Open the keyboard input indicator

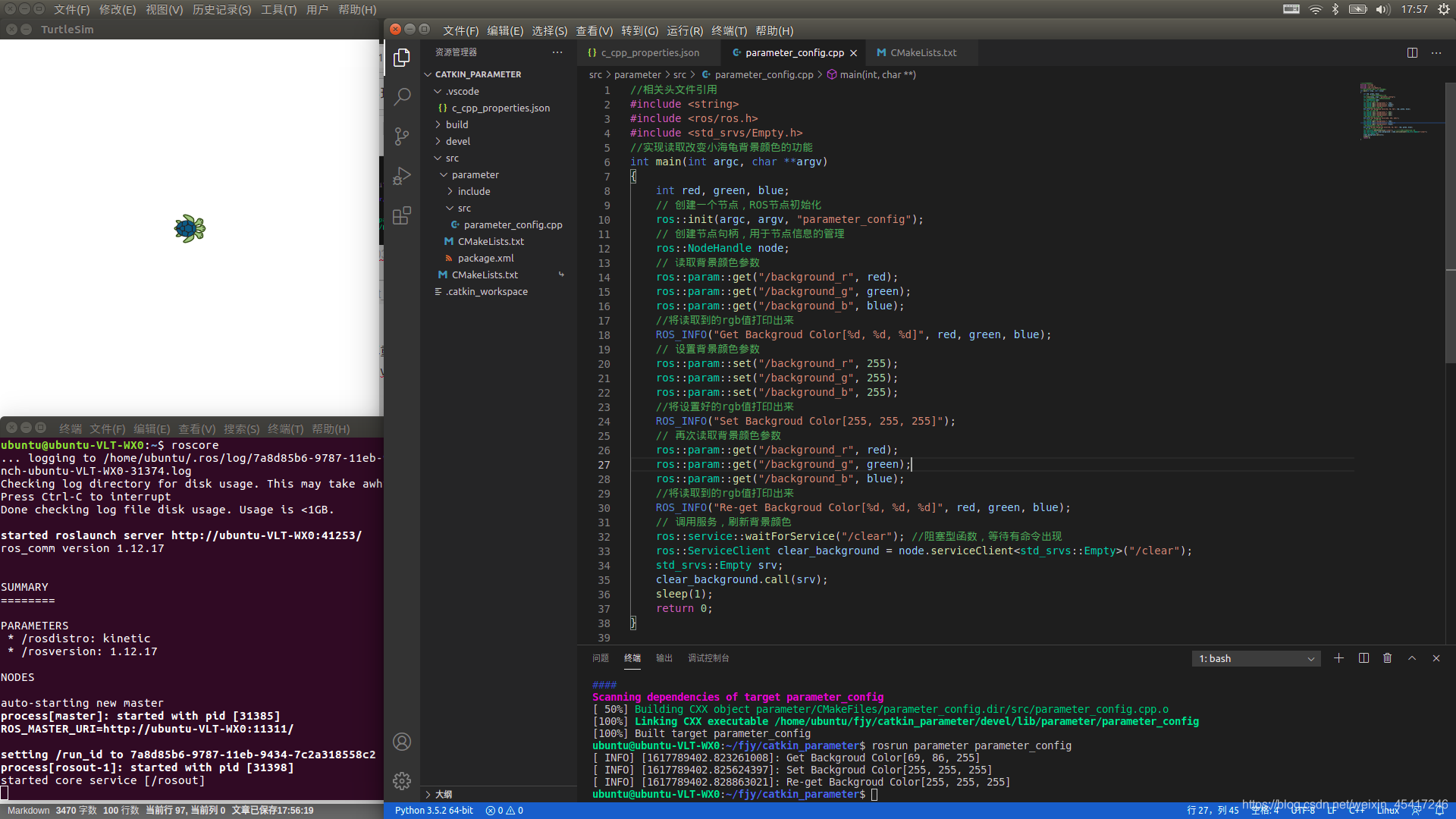(1291, 9)
